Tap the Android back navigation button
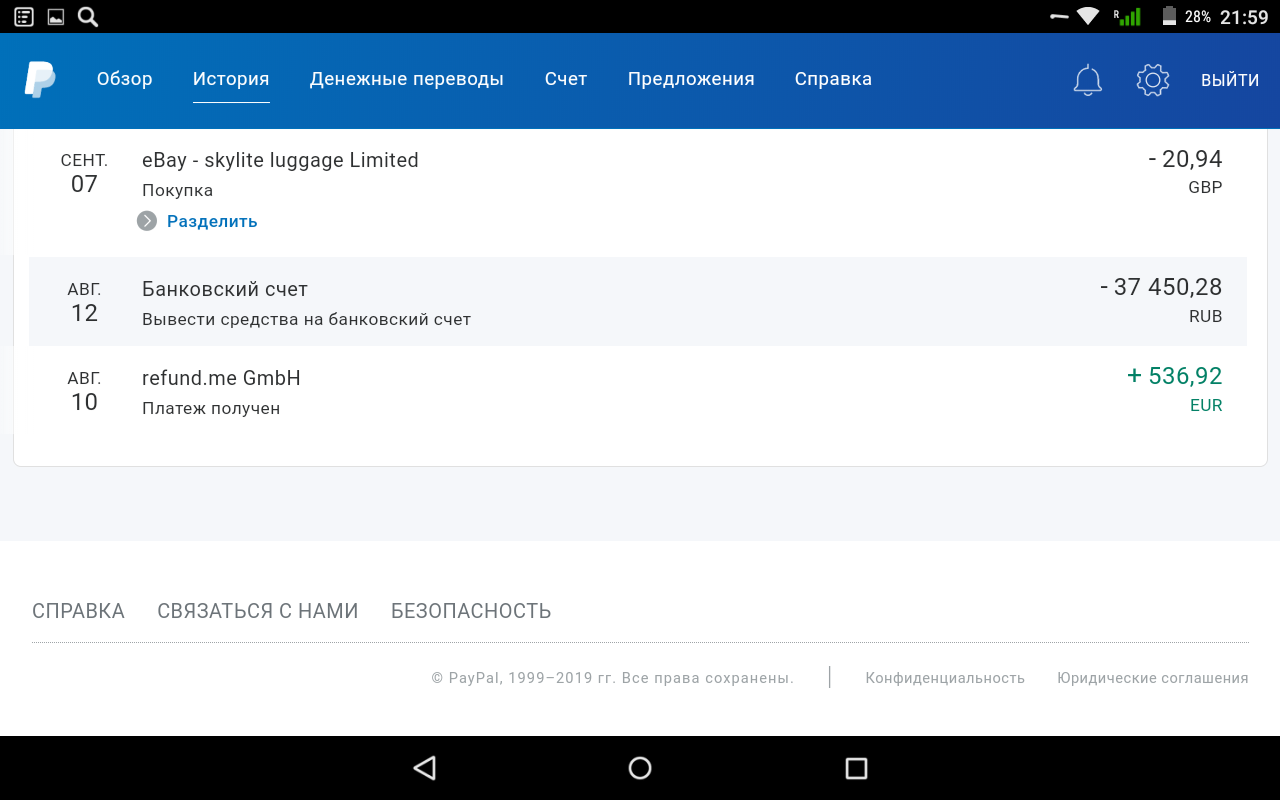Viewport: 1280px width, 800px height. 424,768
